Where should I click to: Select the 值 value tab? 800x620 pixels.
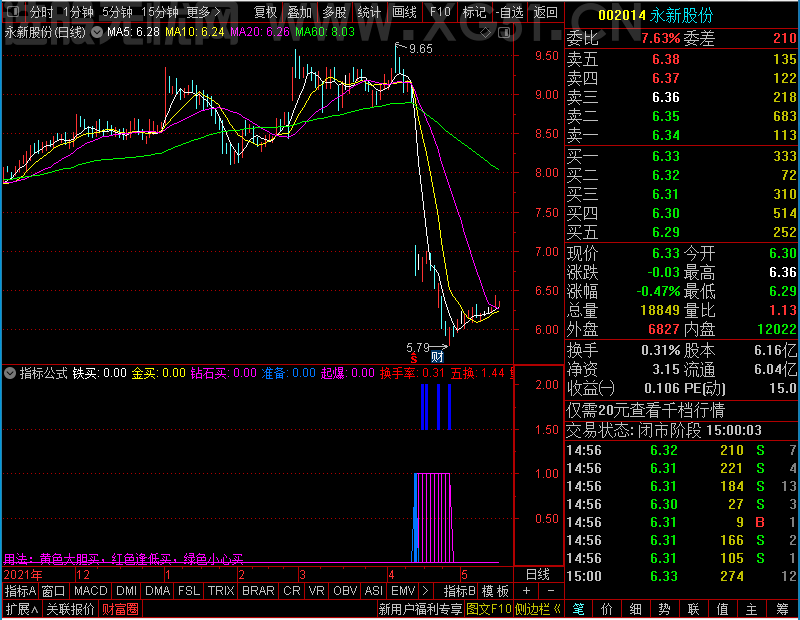pos(722,609)
